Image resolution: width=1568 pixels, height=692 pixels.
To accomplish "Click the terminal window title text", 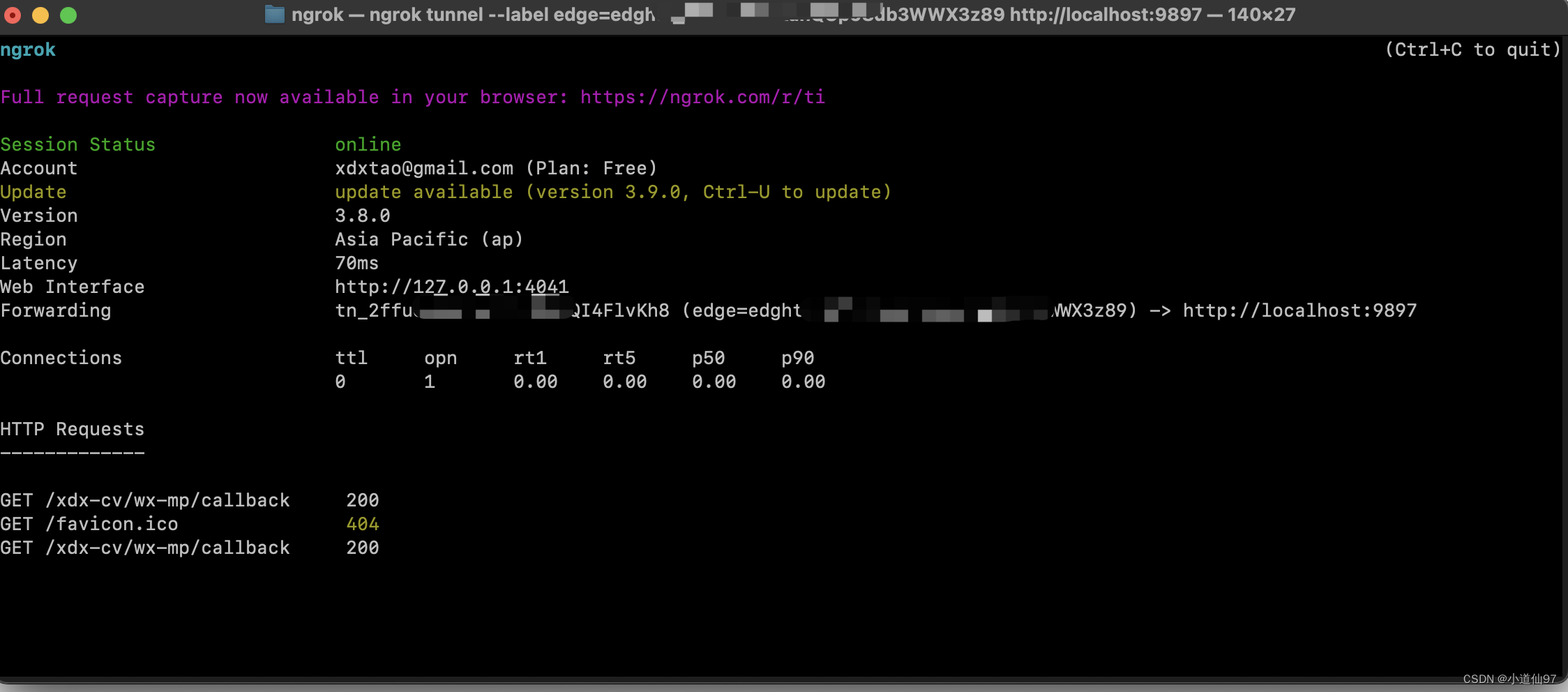I will [x=793, y=15].
